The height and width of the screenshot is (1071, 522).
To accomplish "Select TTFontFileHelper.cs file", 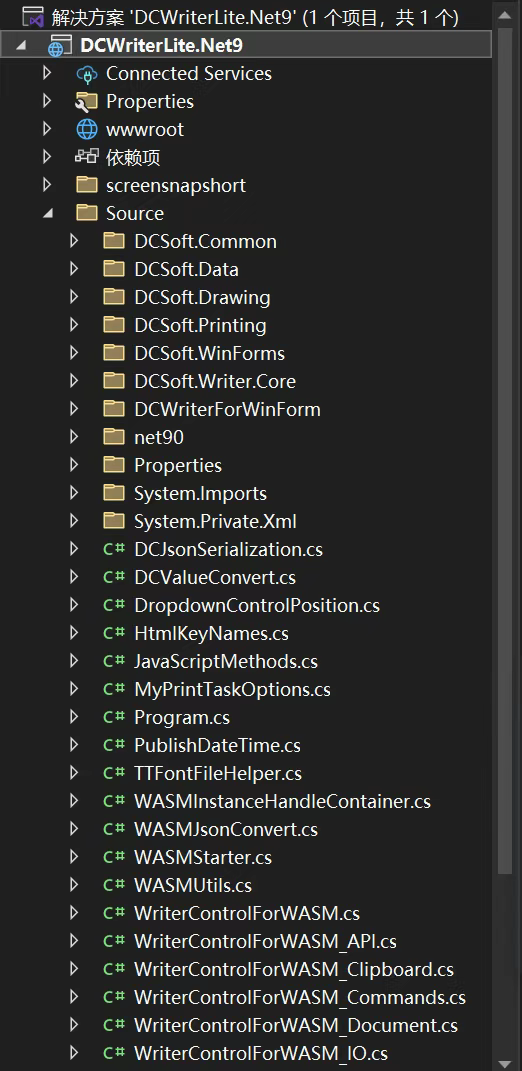I will [218, 773].
